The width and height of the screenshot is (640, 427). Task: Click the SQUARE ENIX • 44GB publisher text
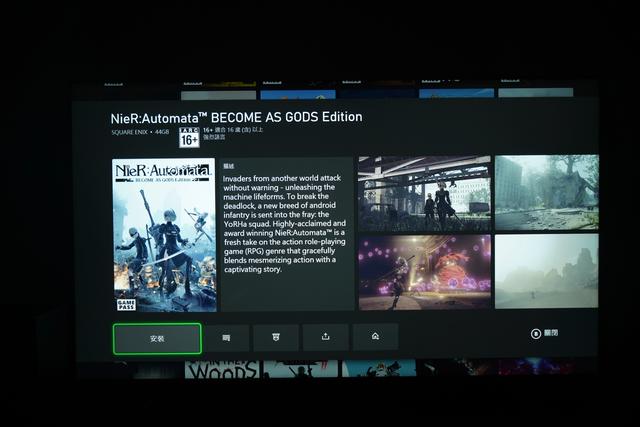140,132
